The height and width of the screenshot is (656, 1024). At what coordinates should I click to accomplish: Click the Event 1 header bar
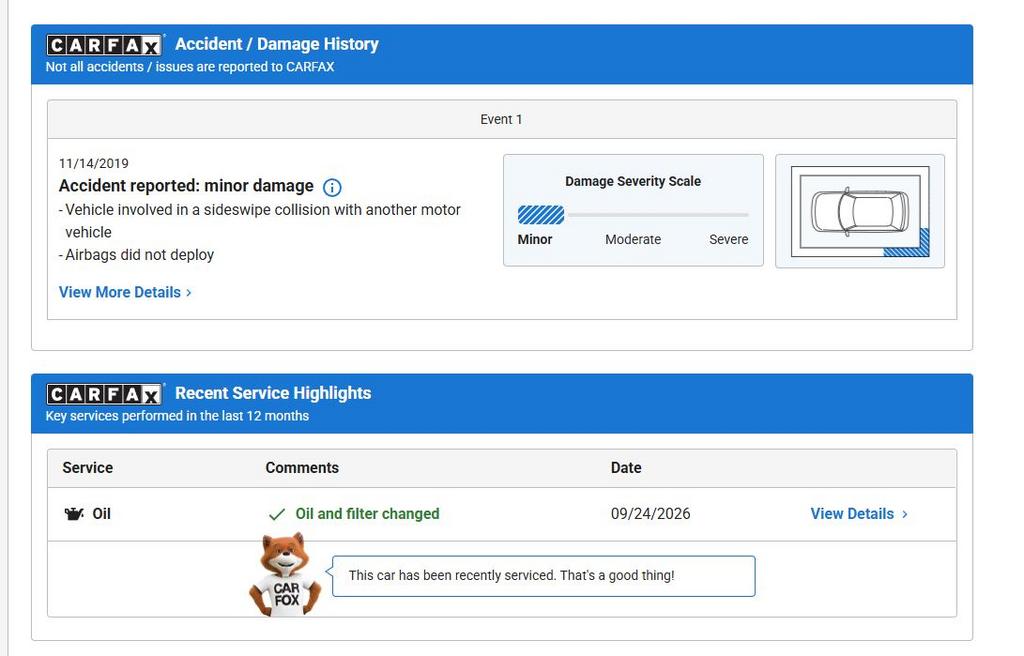click(502, 119)
